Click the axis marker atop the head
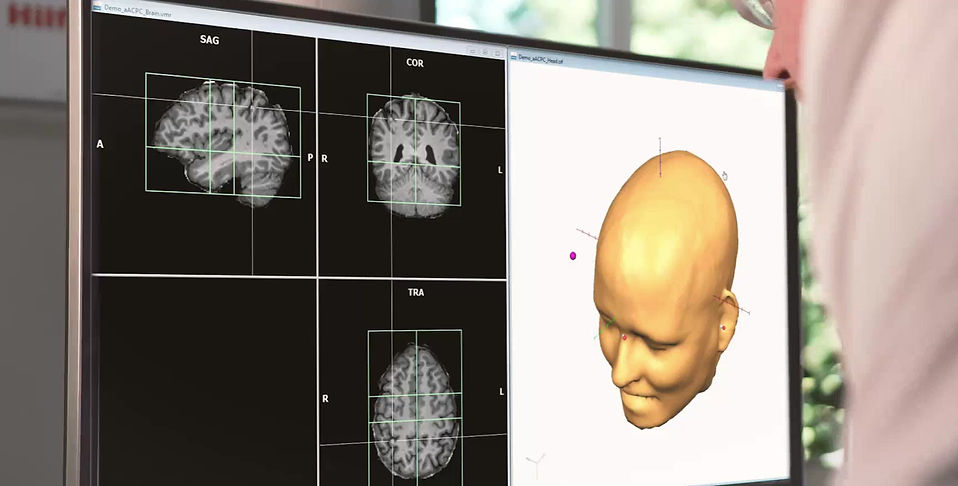 [660, 157]
